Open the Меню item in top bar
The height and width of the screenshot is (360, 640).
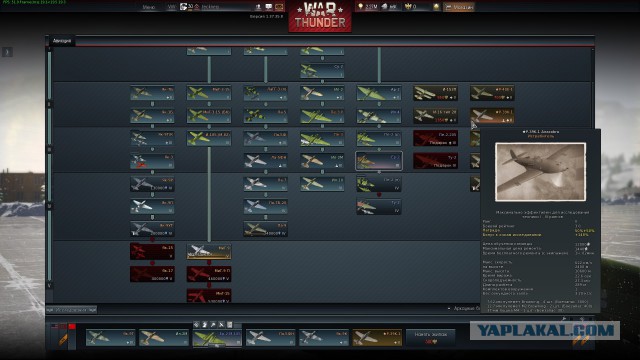pos(149,7)
